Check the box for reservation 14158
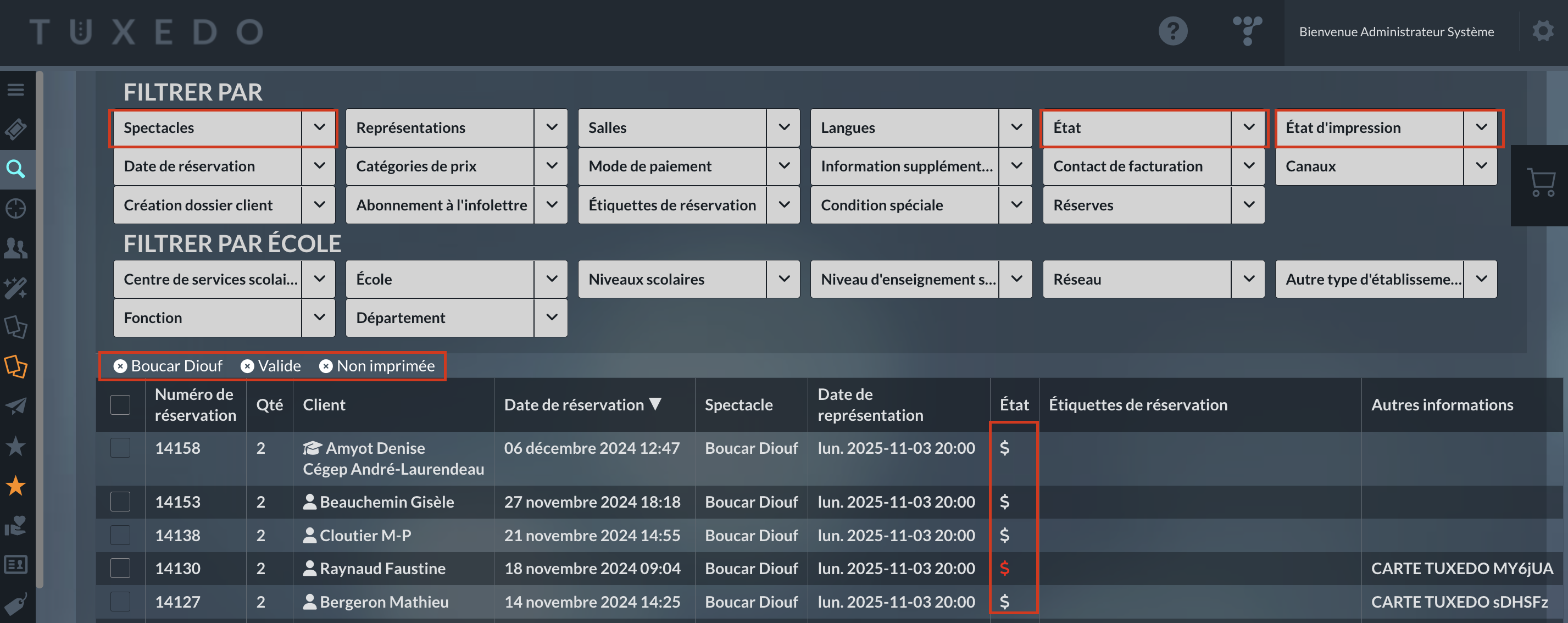 [x=120, y=448]
